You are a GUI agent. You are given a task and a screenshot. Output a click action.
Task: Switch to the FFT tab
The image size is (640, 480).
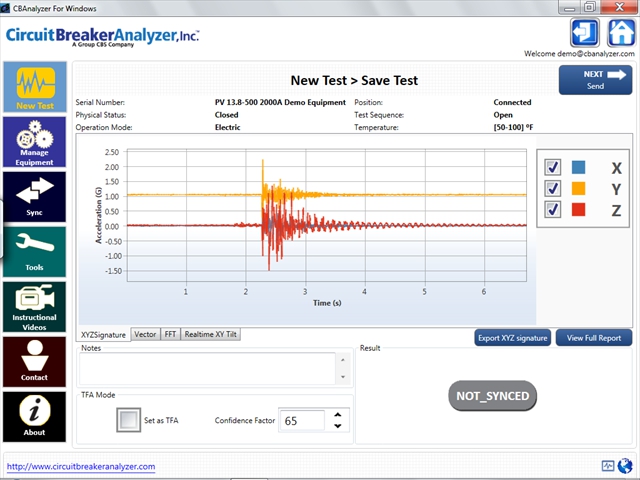(170, 334)
